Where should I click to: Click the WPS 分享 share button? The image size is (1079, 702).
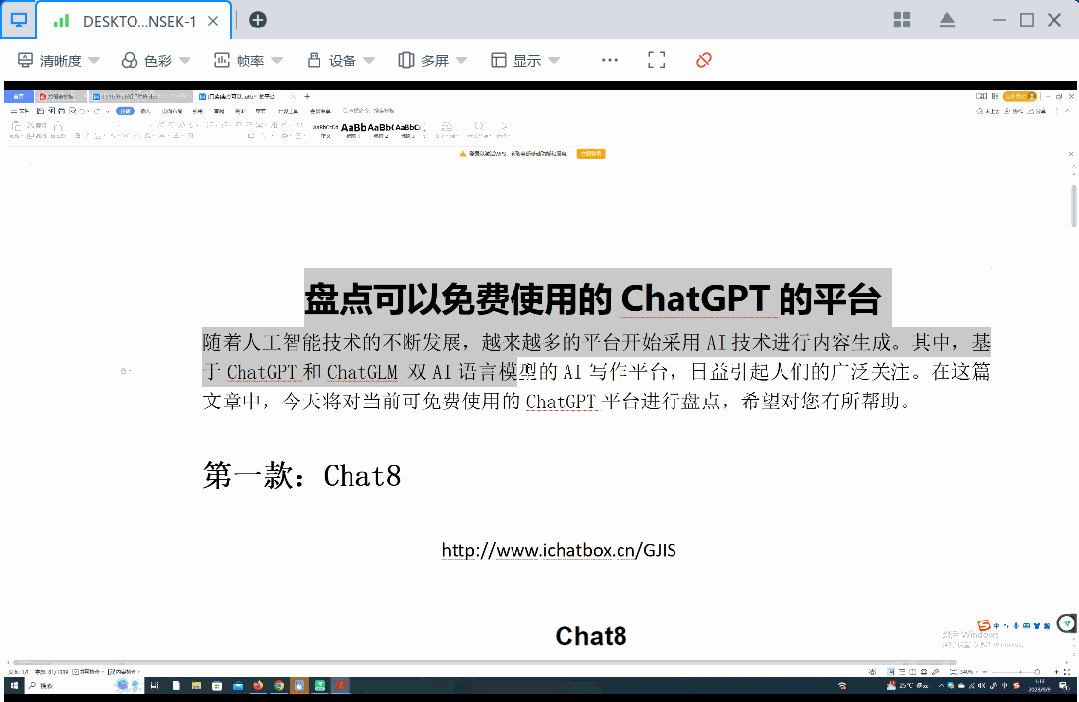click(1036, 111)
